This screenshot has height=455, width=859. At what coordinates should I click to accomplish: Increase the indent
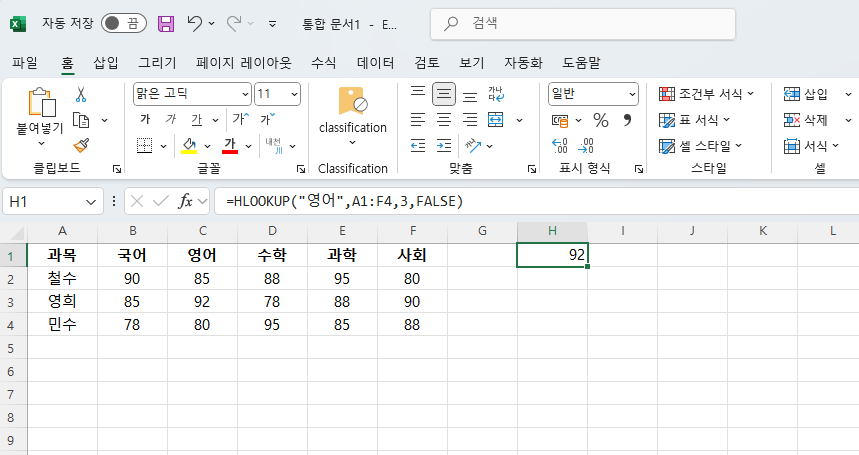[444, 146]
